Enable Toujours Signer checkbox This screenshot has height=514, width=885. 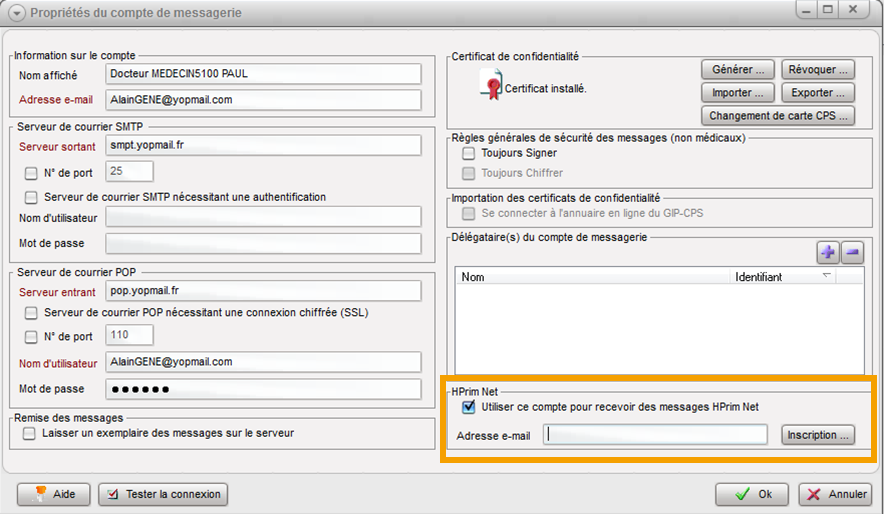point(468,154)
